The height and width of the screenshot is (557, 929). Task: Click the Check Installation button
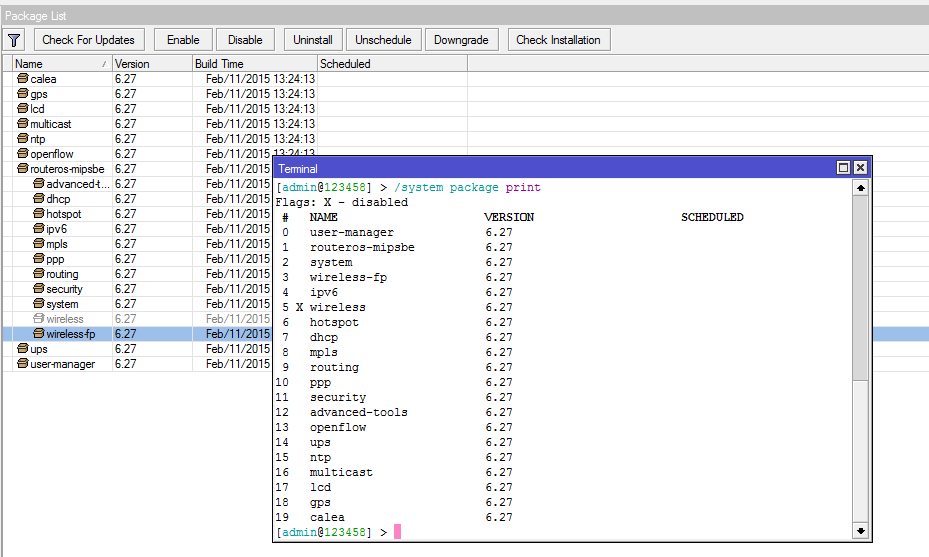click(559, 40)
